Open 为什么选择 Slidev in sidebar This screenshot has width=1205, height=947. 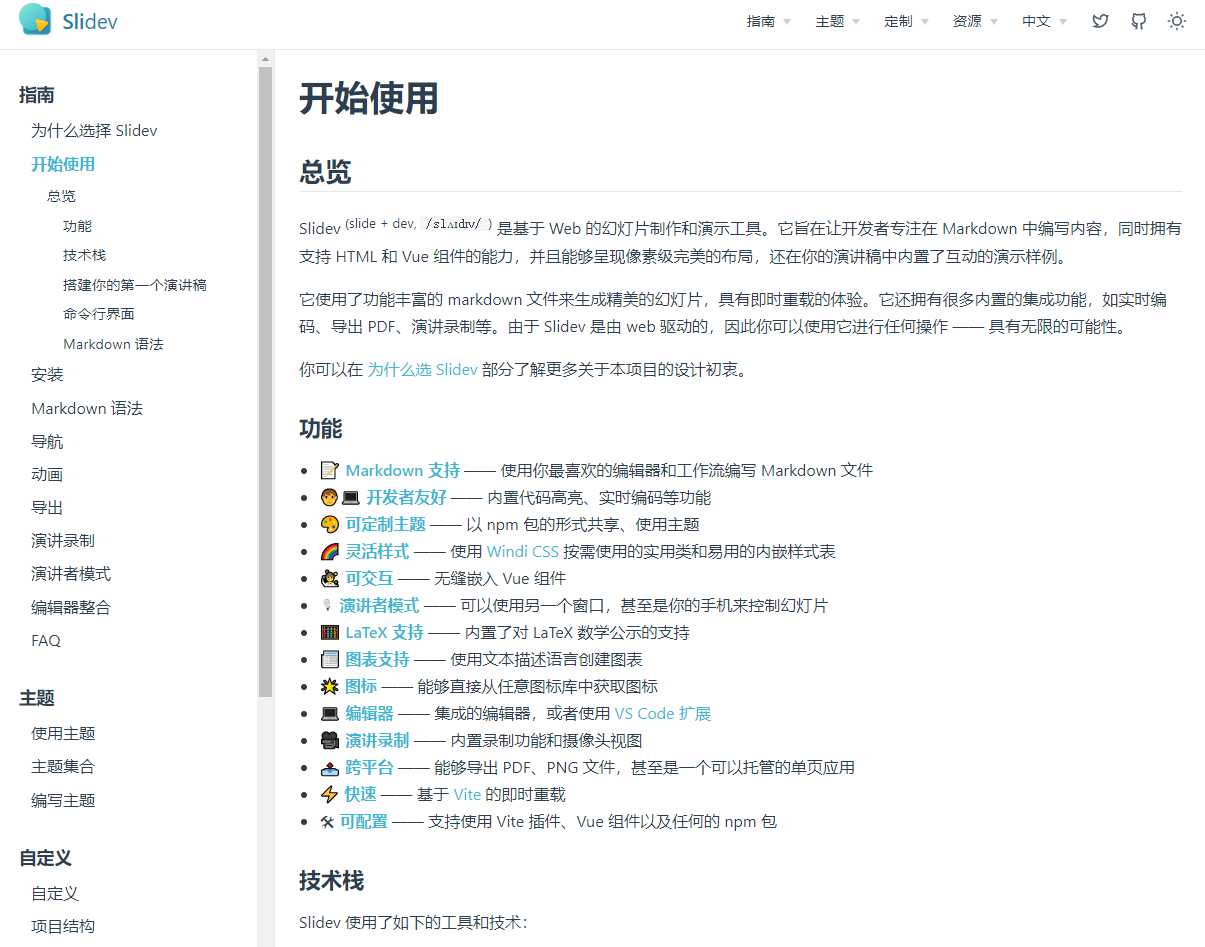94,130
